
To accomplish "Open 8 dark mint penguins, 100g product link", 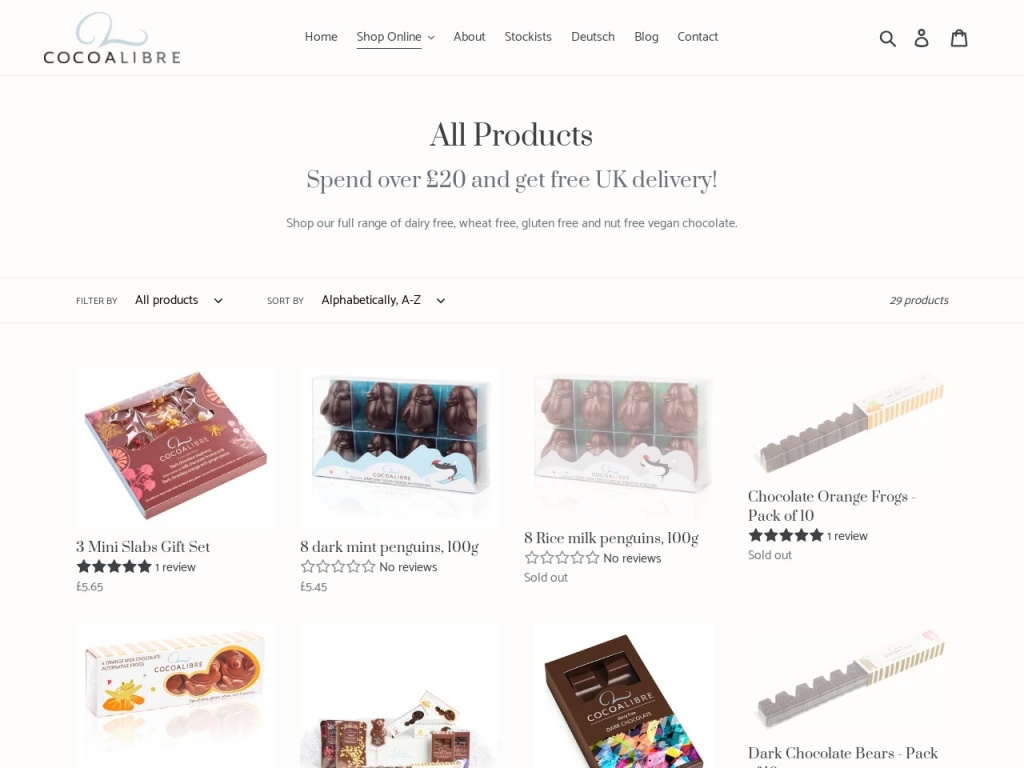I will click(x=389, y=547).
